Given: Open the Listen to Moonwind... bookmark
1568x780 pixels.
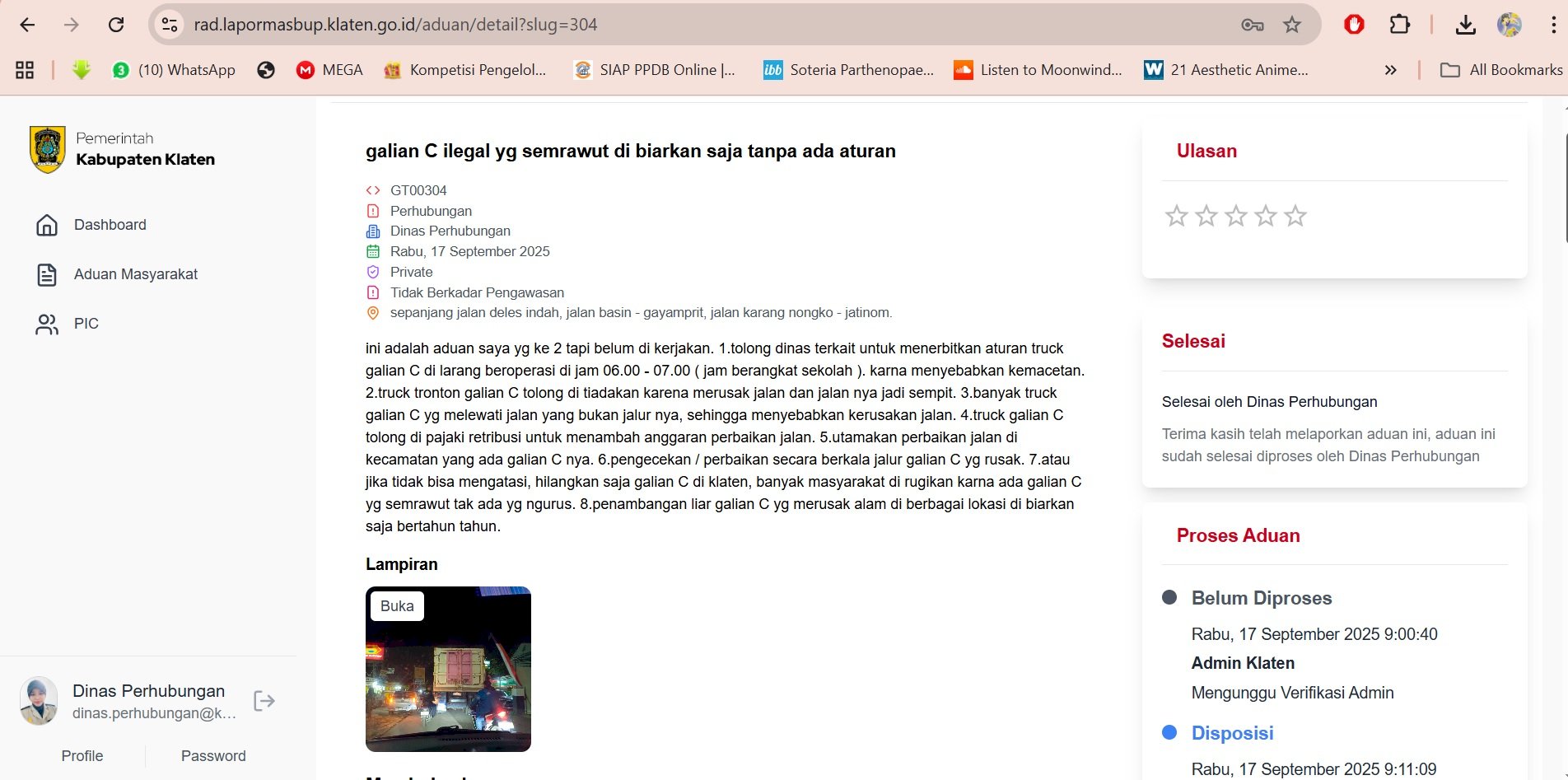Looking at the screenshot, I should 1038,70.
